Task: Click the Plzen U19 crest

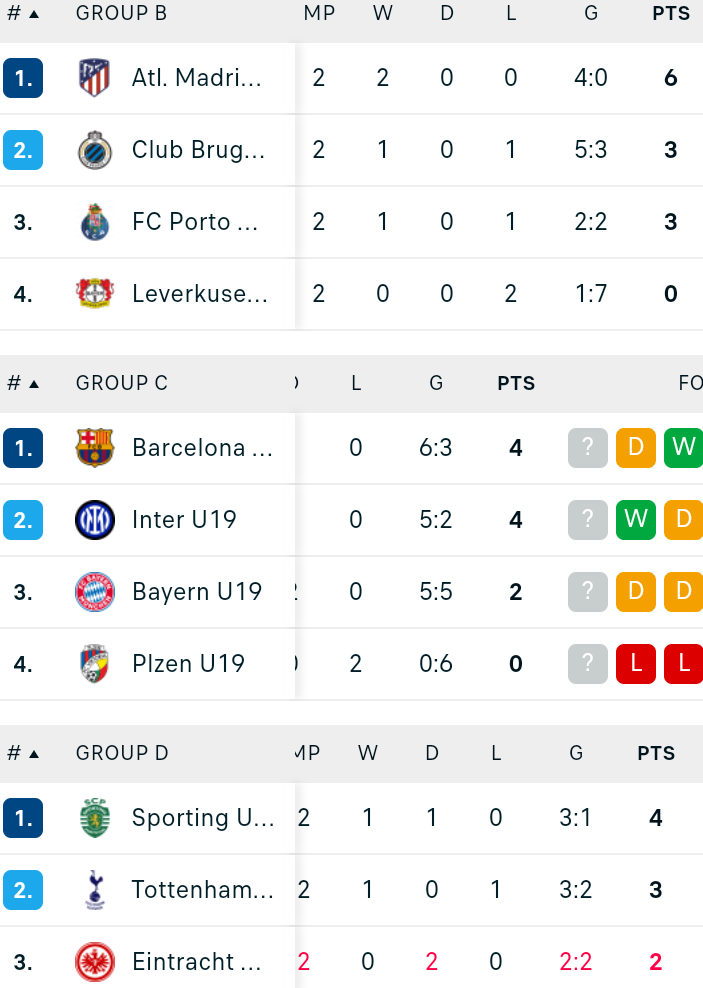Action: tap(94, 663)
